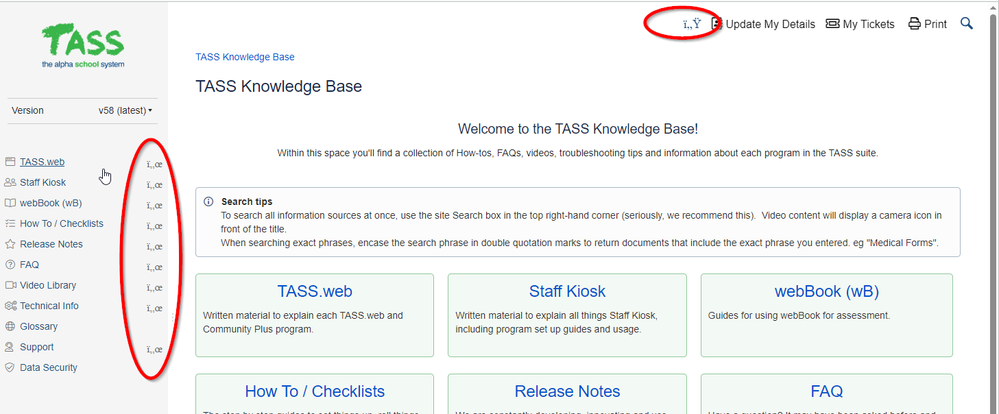Print the current page

pos(928,24)
